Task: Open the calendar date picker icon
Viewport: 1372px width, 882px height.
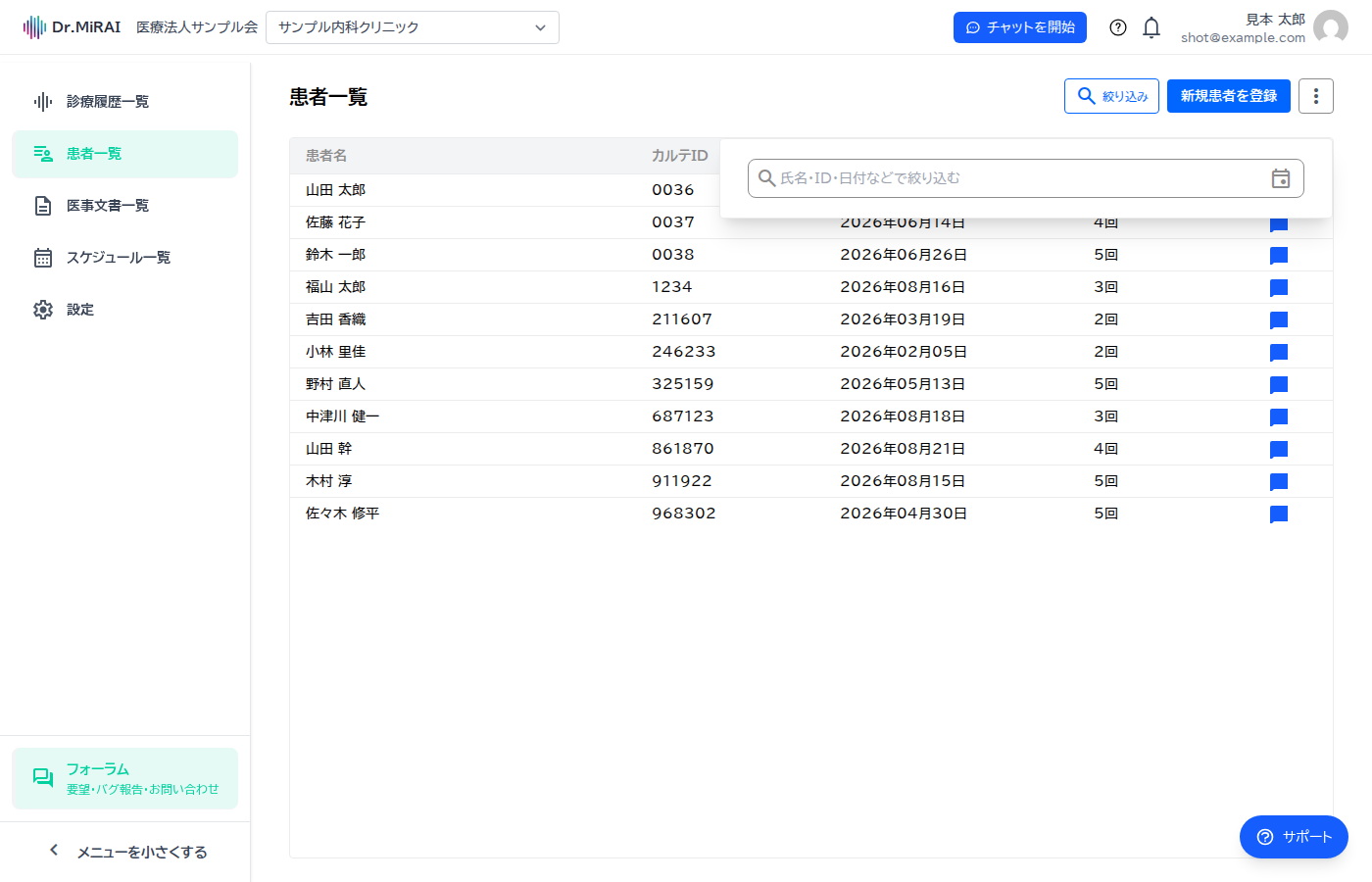Action: point(1281,178)
